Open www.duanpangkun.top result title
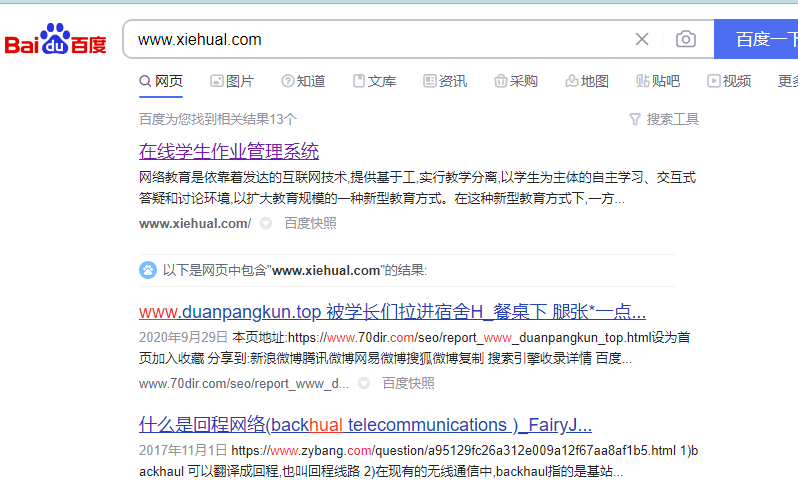Screen dimensions: 798x480 tap(392, 312)
